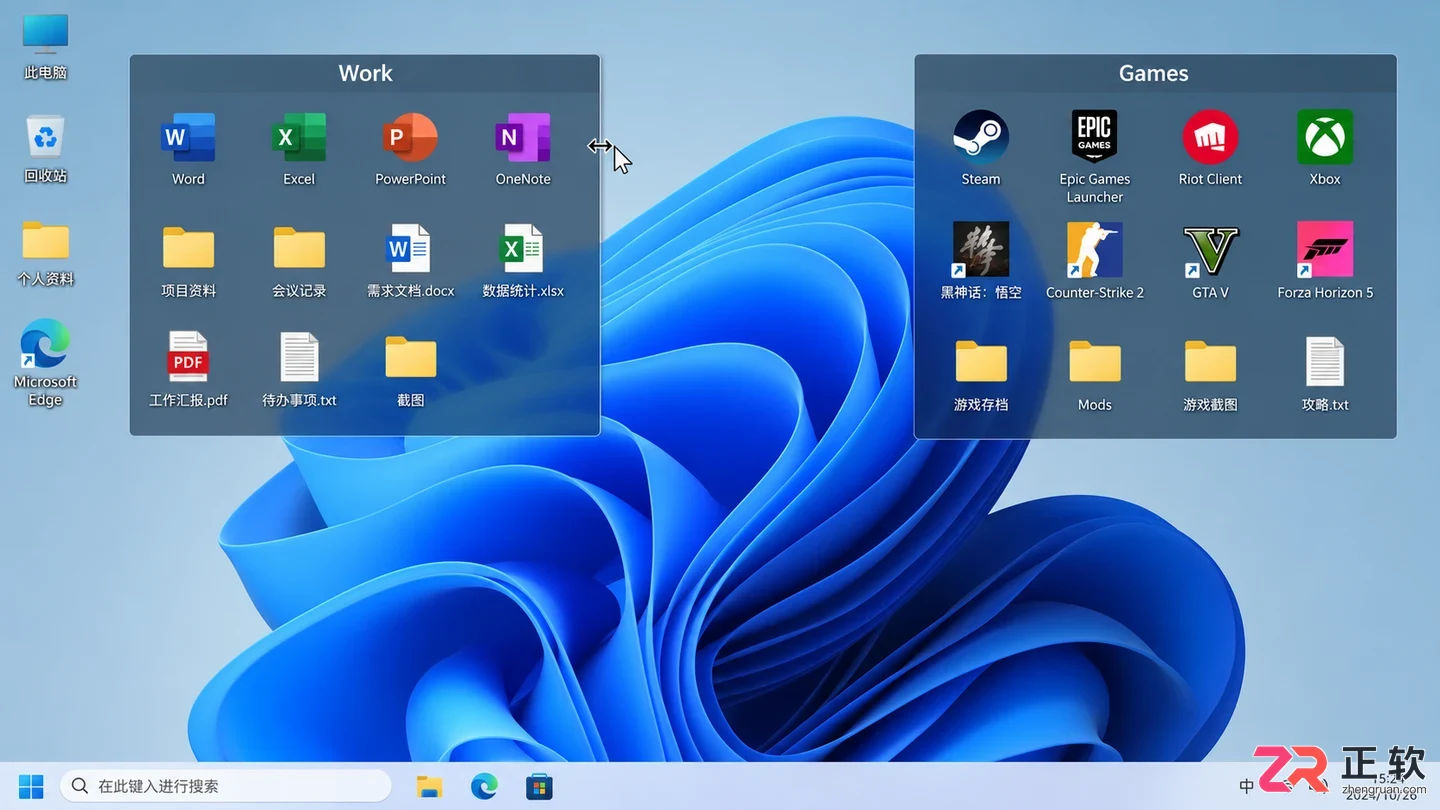Image resolution: width=1440 pixels, height=810 pixels.
Task: Open the Word app in Work group
Action: point(188,138)
